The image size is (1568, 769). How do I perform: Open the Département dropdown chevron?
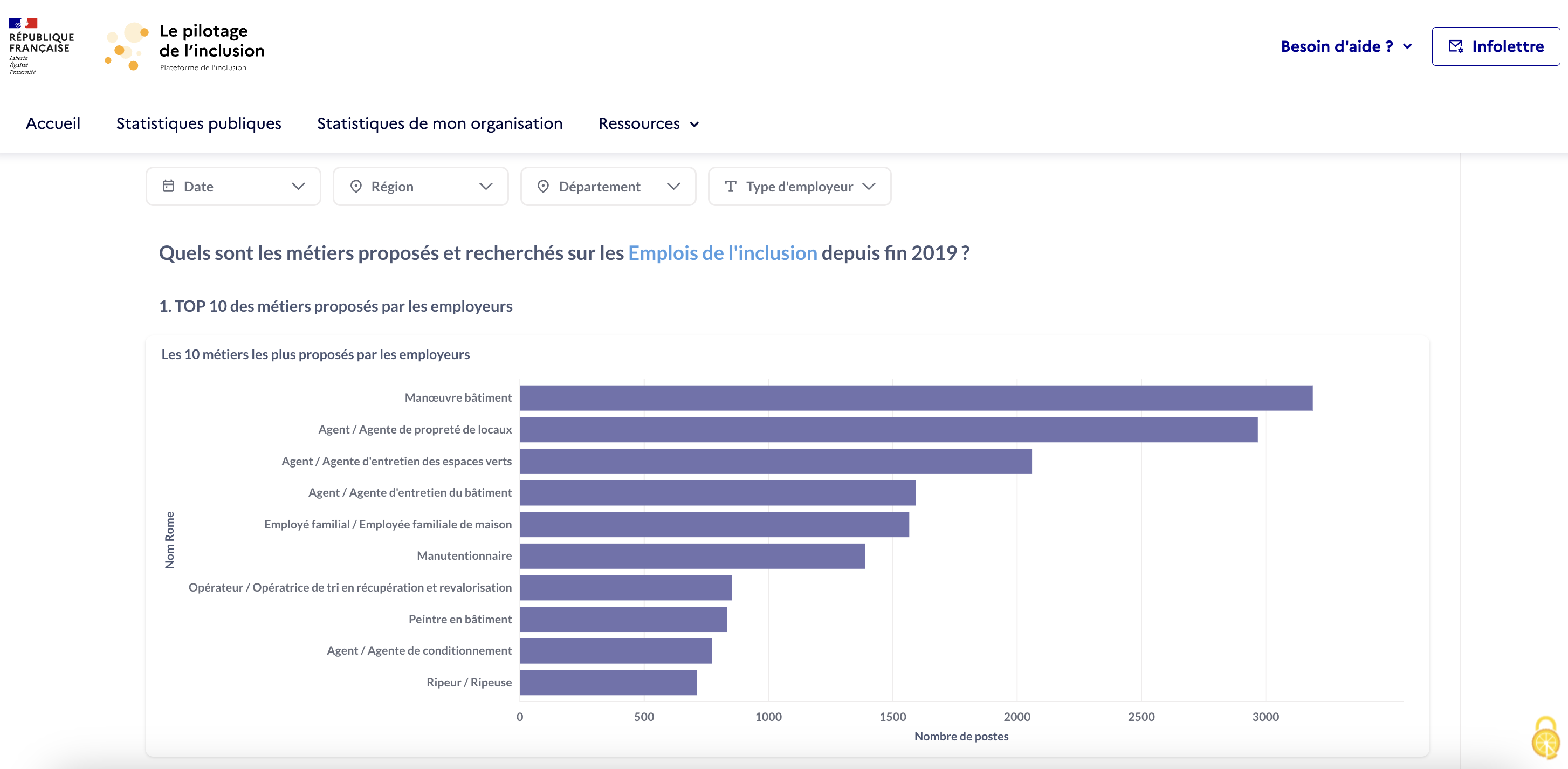click(673, 186)
